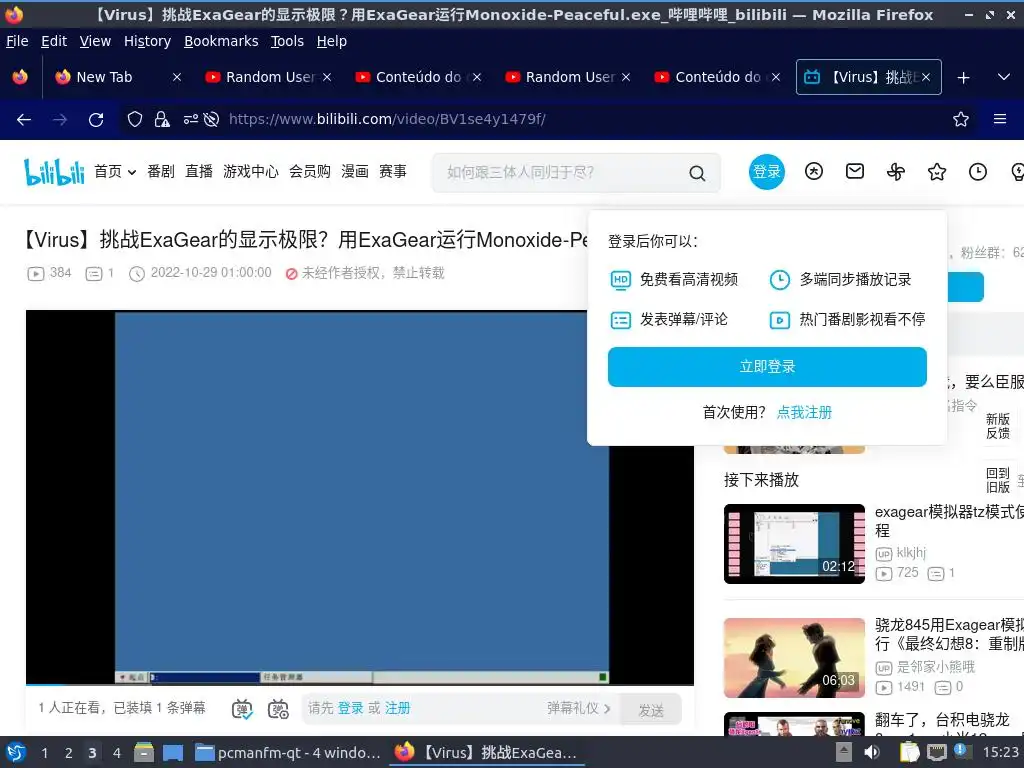Expand the 首页 dropdown arrow
The image size is (1024, 768).
[x=132, y=172]
